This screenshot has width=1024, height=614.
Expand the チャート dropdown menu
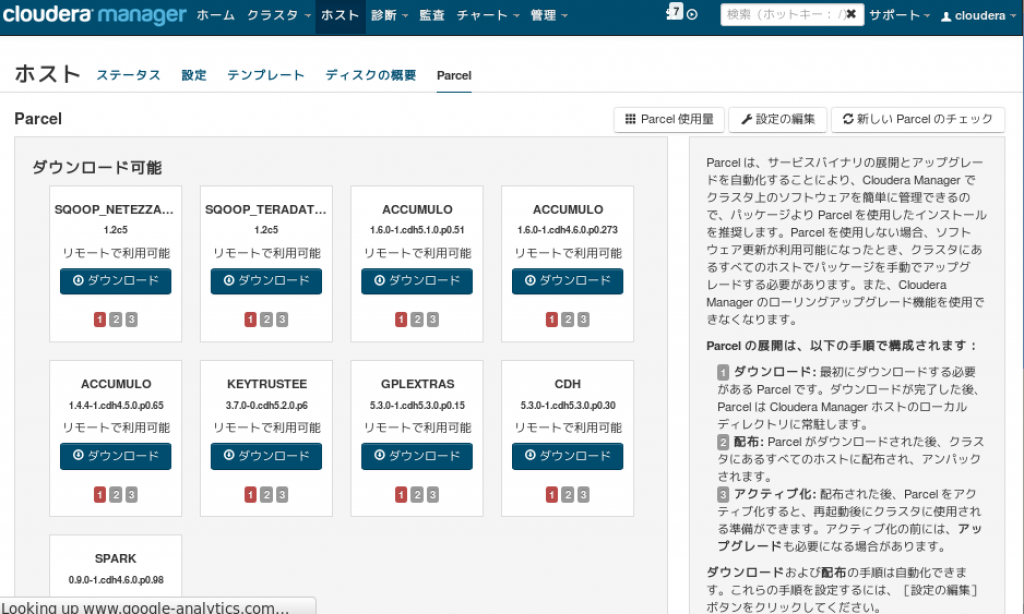pos(488,15)
